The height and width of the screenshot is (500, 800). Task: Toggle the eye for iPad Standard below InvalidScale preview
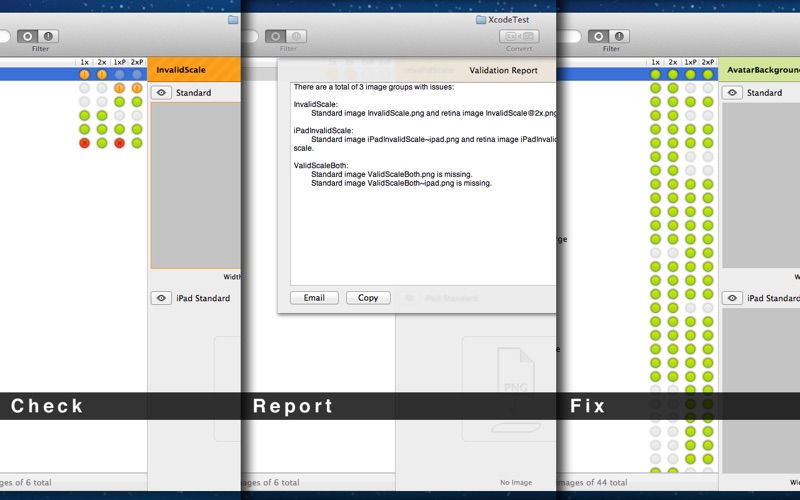pyautogui.click(x=161, y=298)
